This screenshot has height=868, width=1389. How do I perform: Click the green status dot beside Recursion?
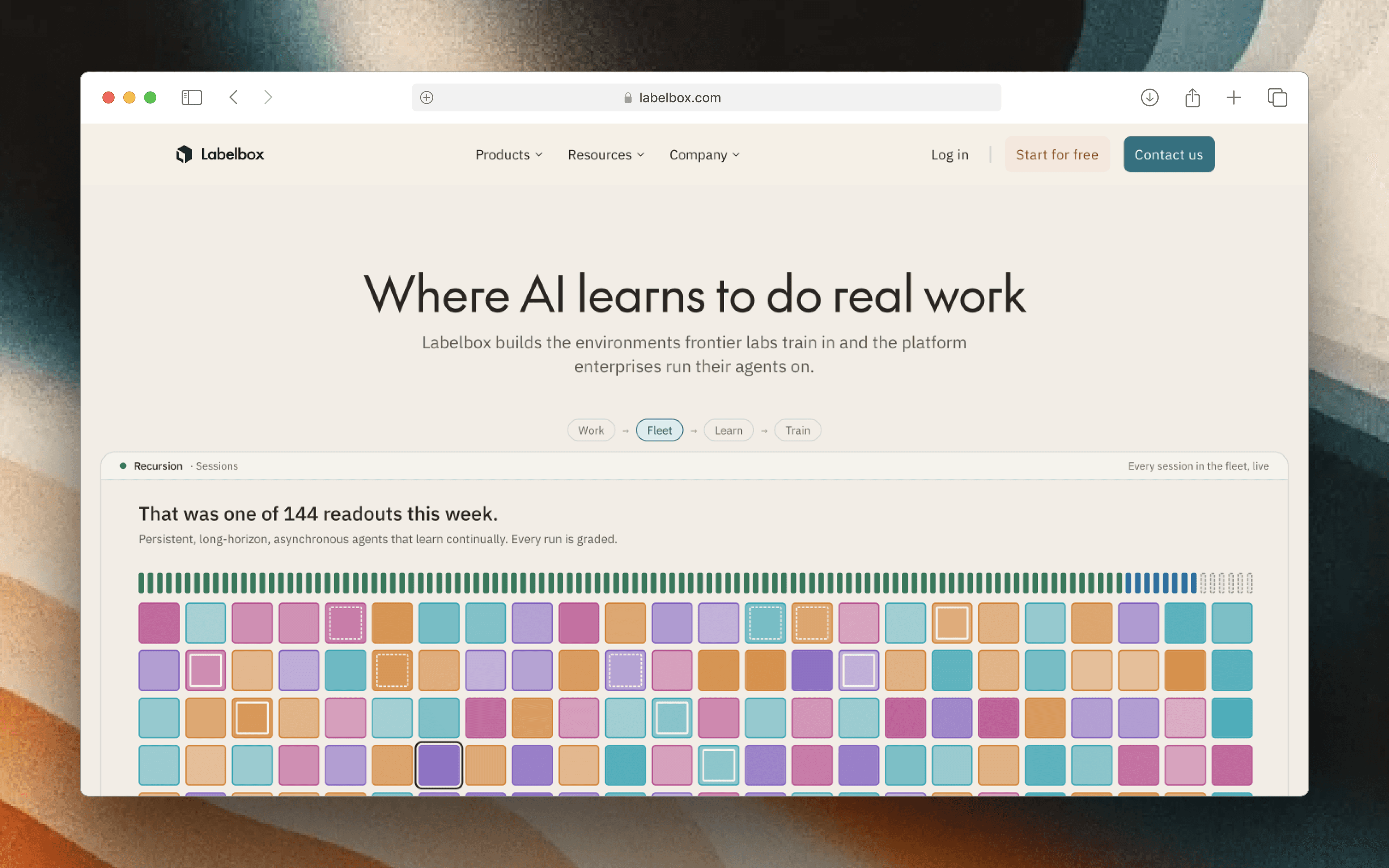point(123,465)
